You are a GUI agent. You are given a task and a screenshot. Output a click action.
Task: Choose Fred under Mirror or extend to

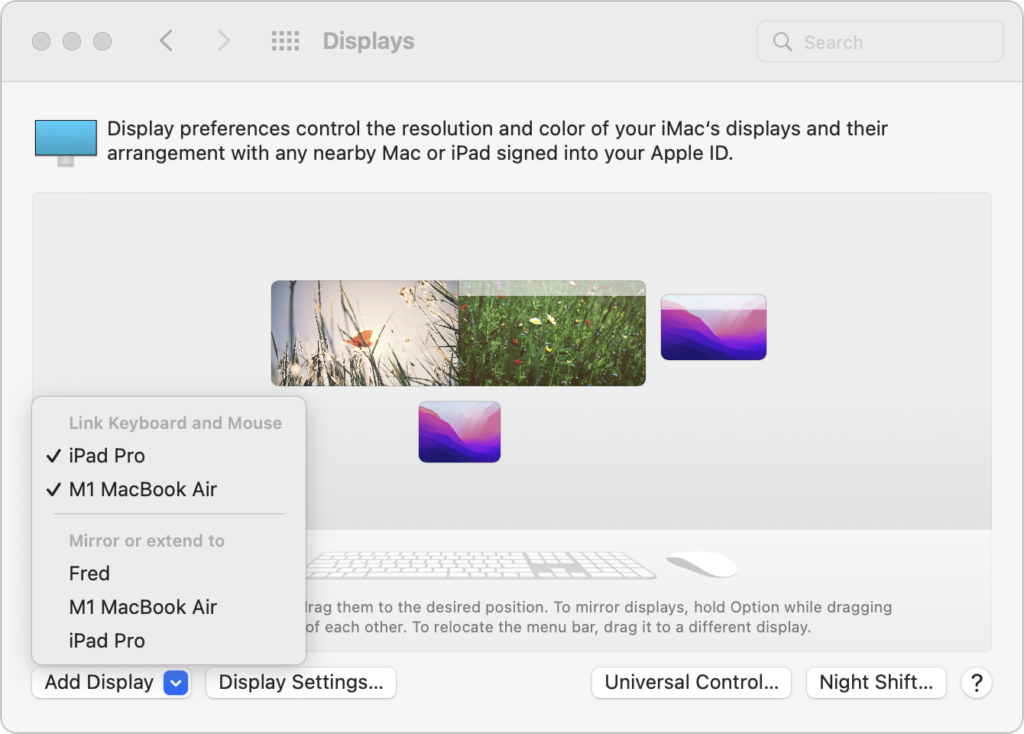click(168, 573)
